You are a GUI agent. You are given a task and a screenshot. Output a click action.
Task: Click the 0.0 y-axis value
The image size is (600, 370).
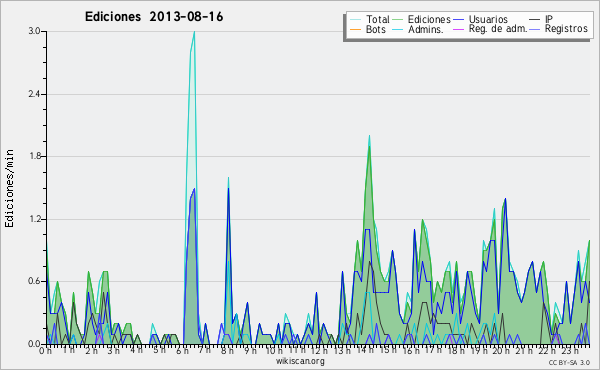[34, 344]
